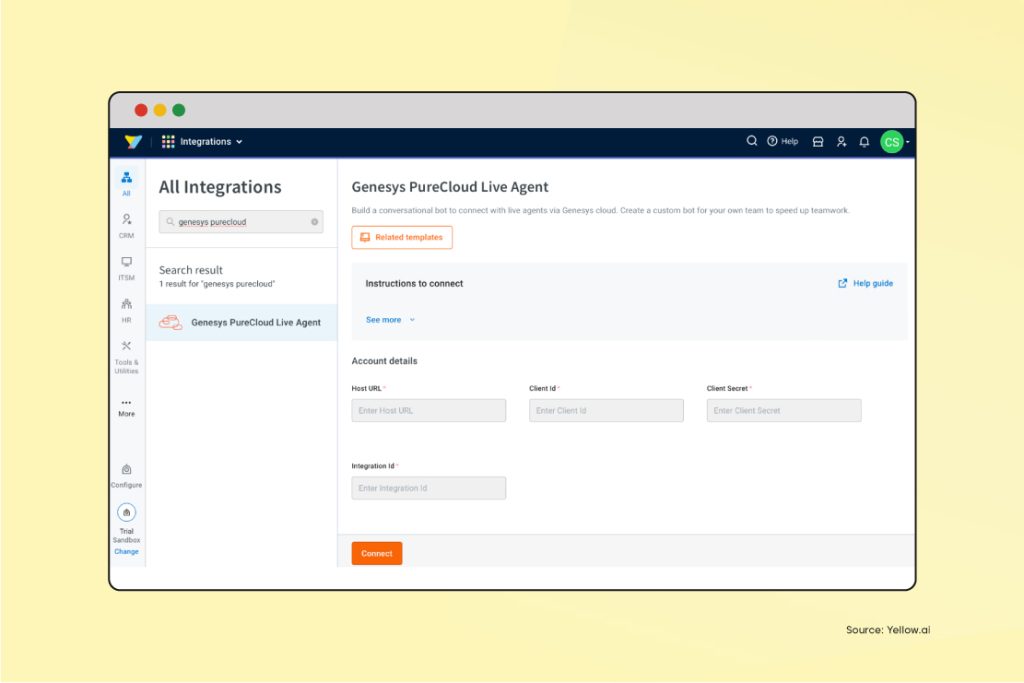This screenshot has width=1024, height=683.
Task: Select Genesys PureCloud Live Agent result
Action: tap(242, 323)
